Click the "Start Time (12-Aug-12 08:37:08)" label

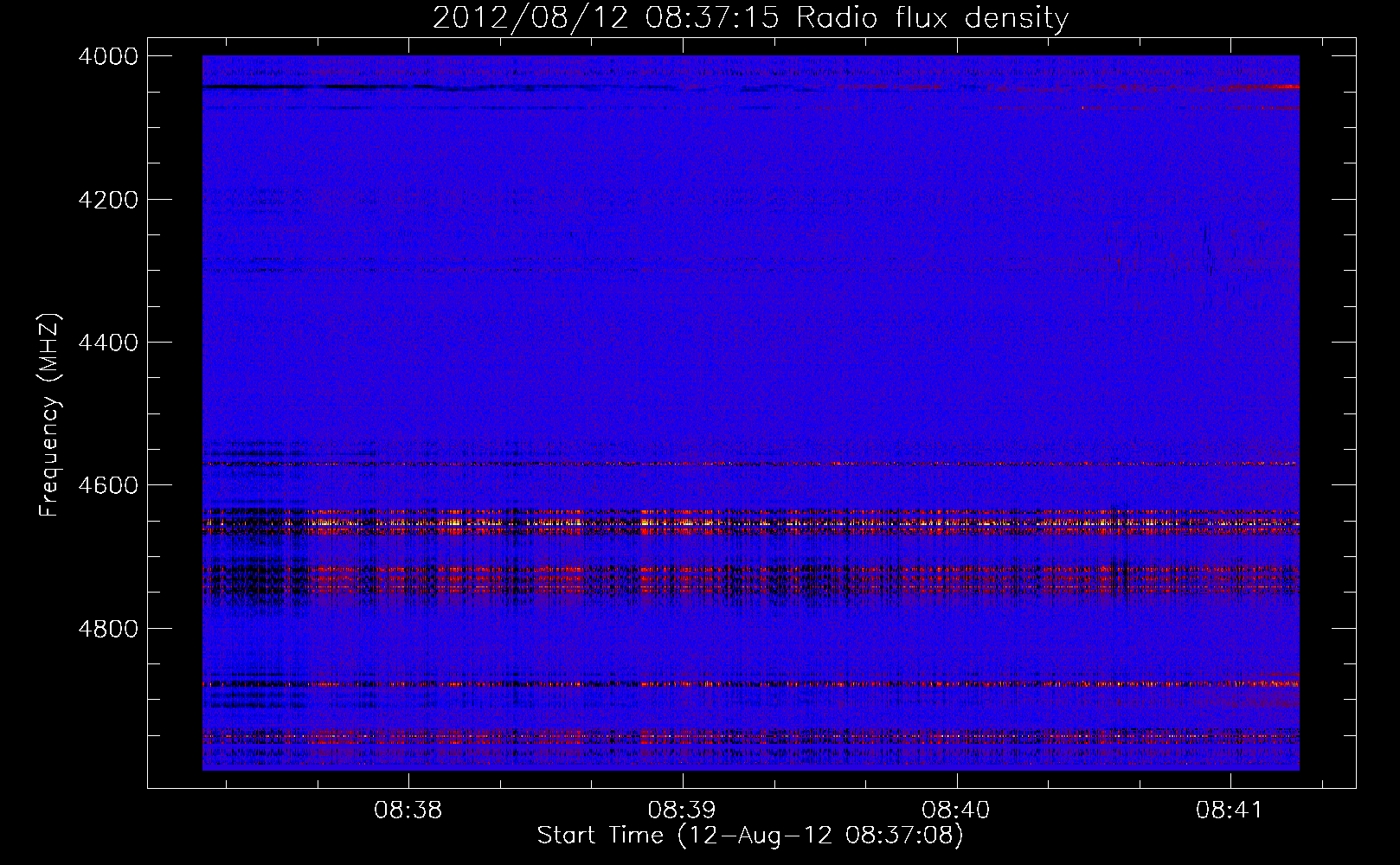click(750, 836)
